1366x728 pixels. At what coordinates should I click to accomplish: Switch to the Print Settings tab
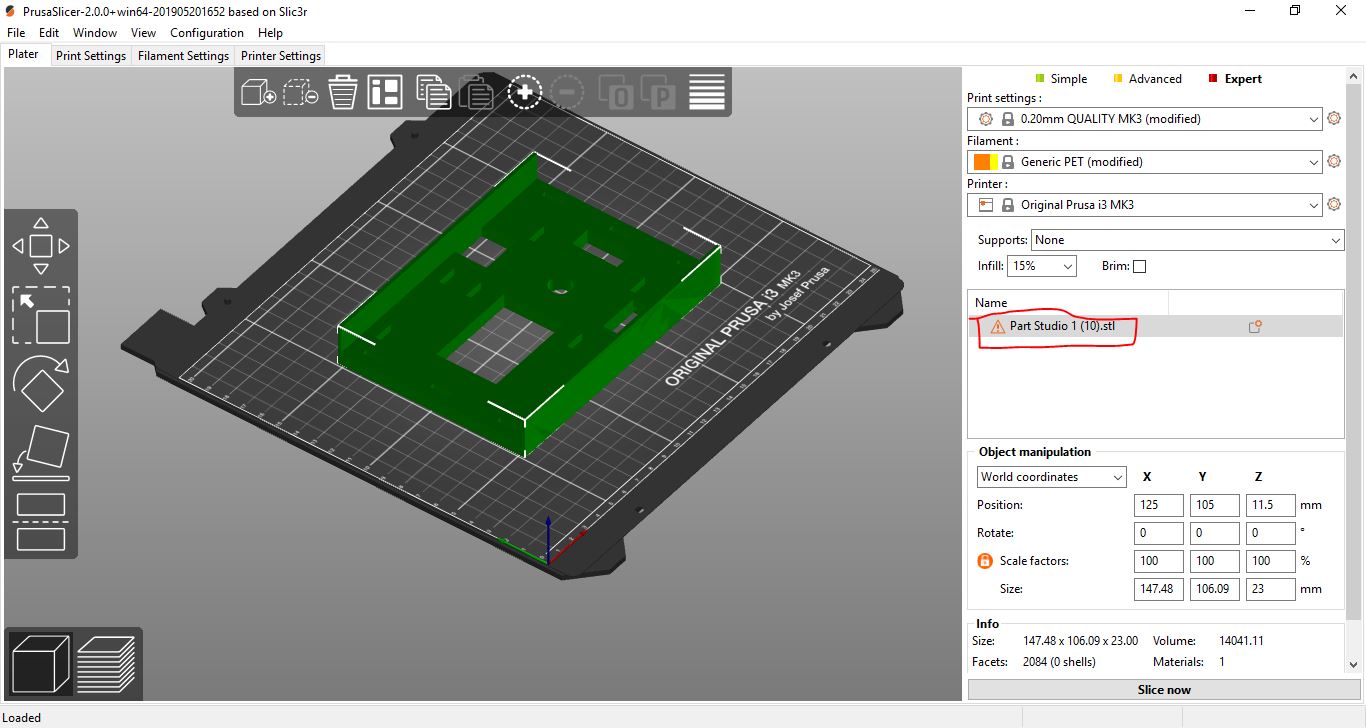(91, 56)
